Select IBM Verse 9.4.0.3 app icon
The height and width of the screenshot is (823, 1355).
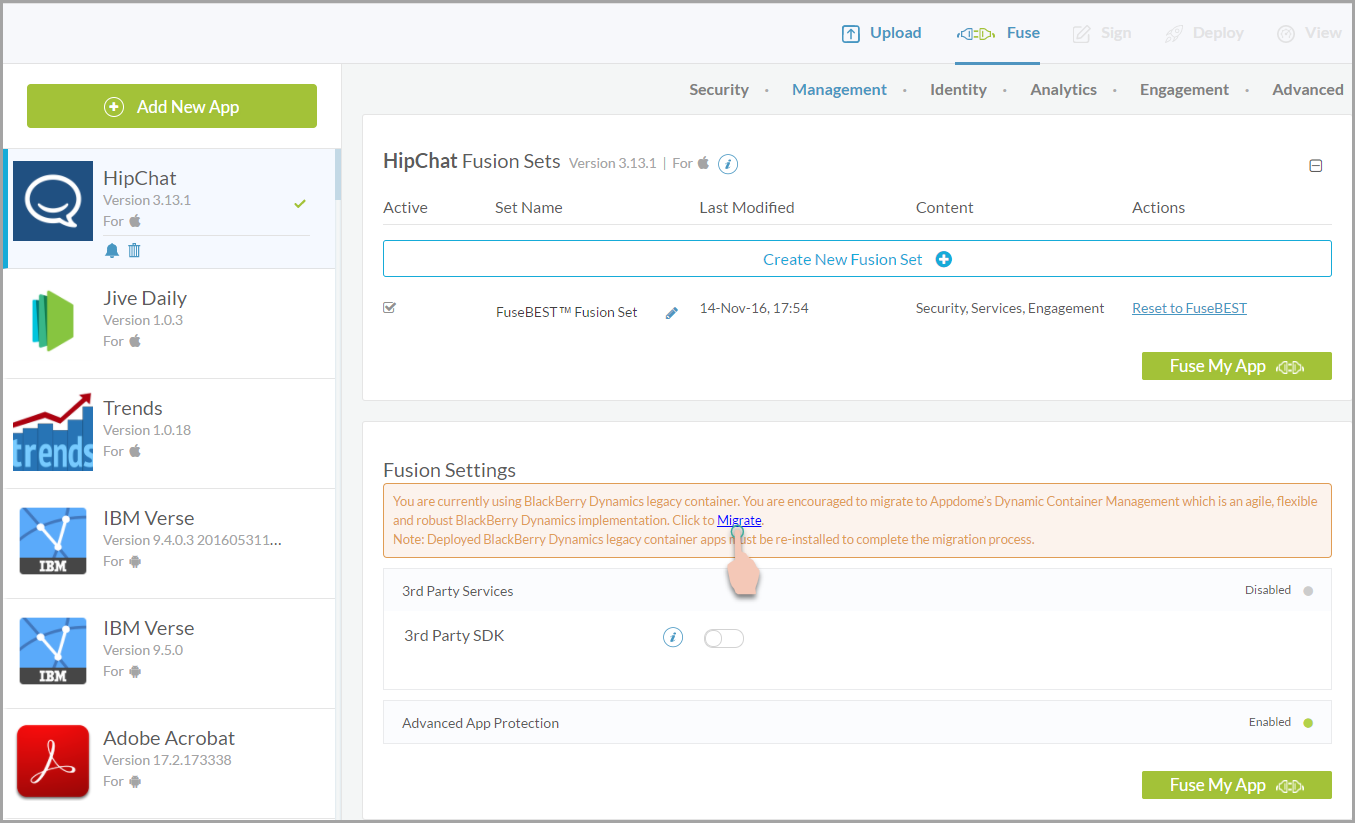tap(53, 541)
